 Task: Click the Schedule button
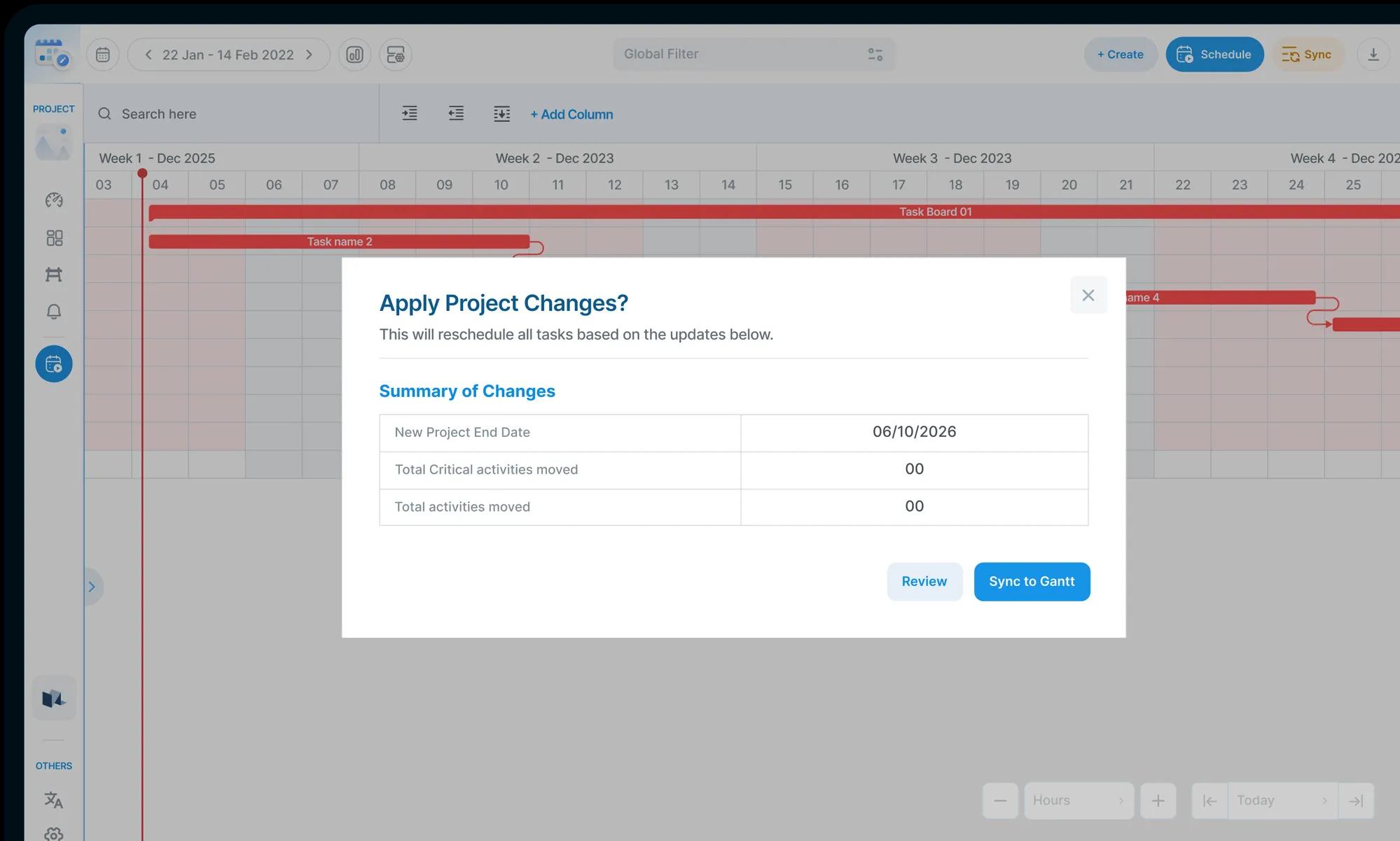tap(1214, 54)
